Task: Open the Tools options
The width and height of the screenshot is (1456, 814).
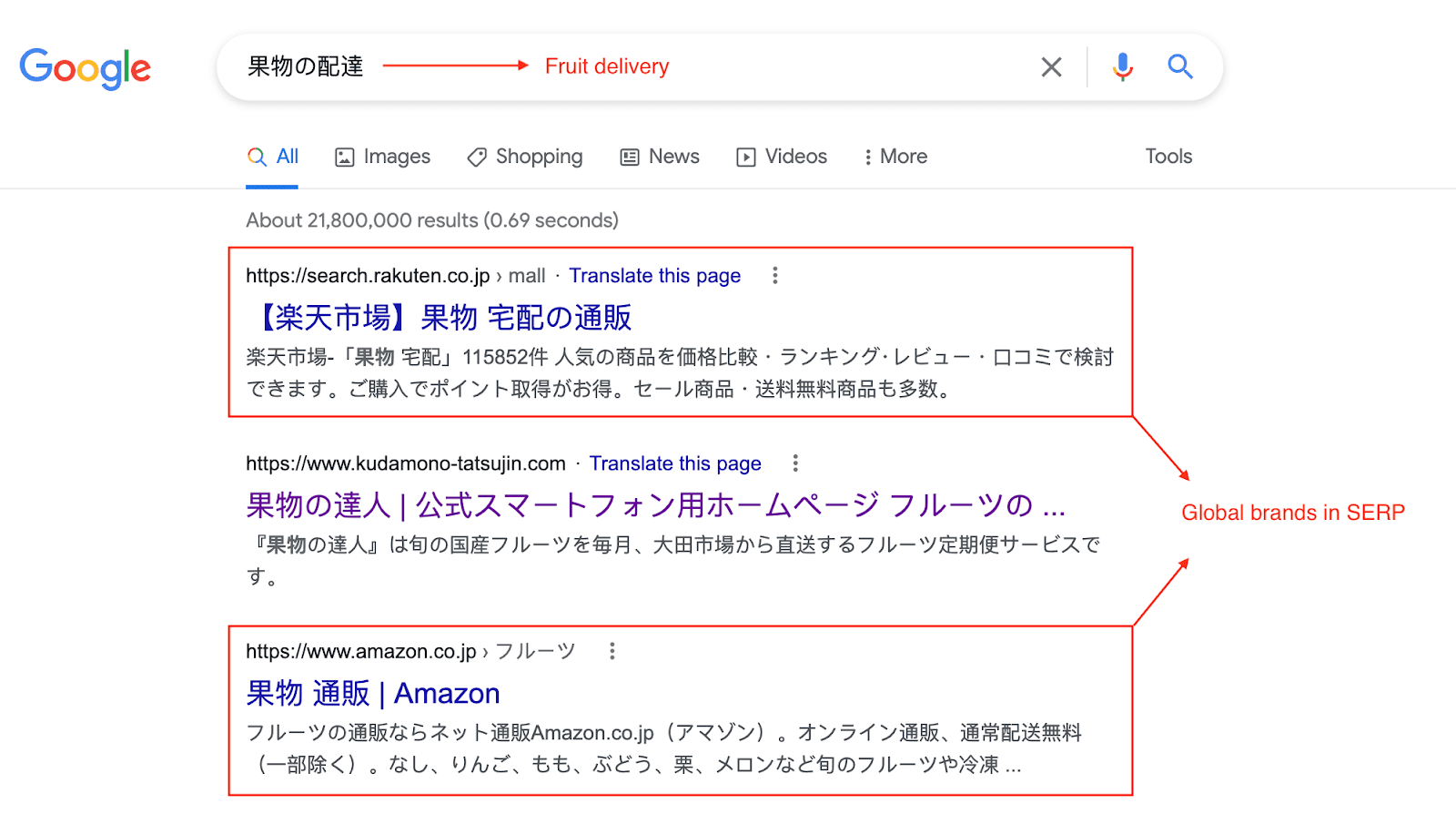Action: pos(1168,157)
